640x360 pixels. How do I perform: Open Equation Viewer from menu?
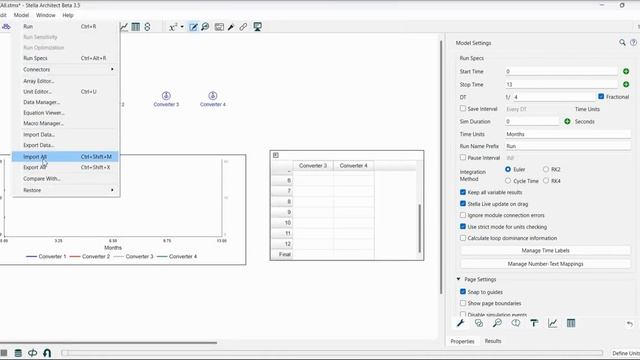65,113
